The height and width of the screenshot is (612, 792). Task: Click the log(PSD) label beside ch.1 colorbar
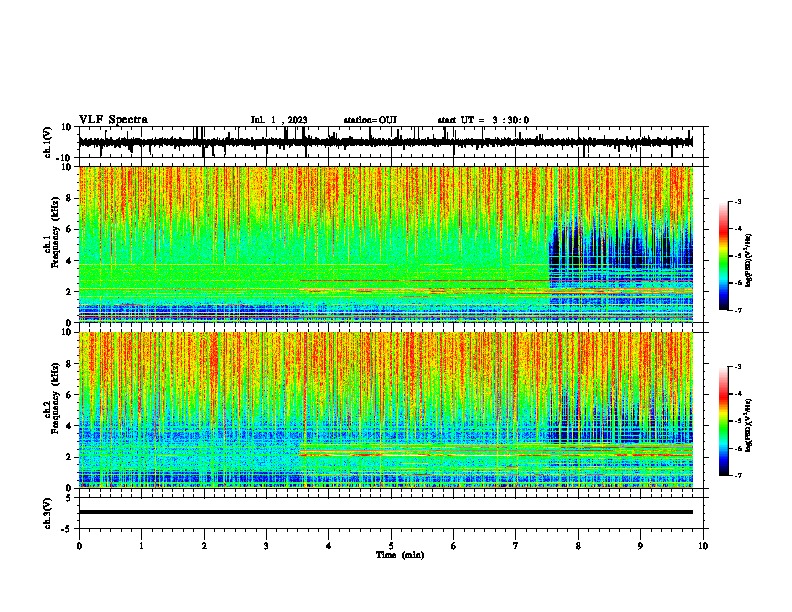click(748, 260)
